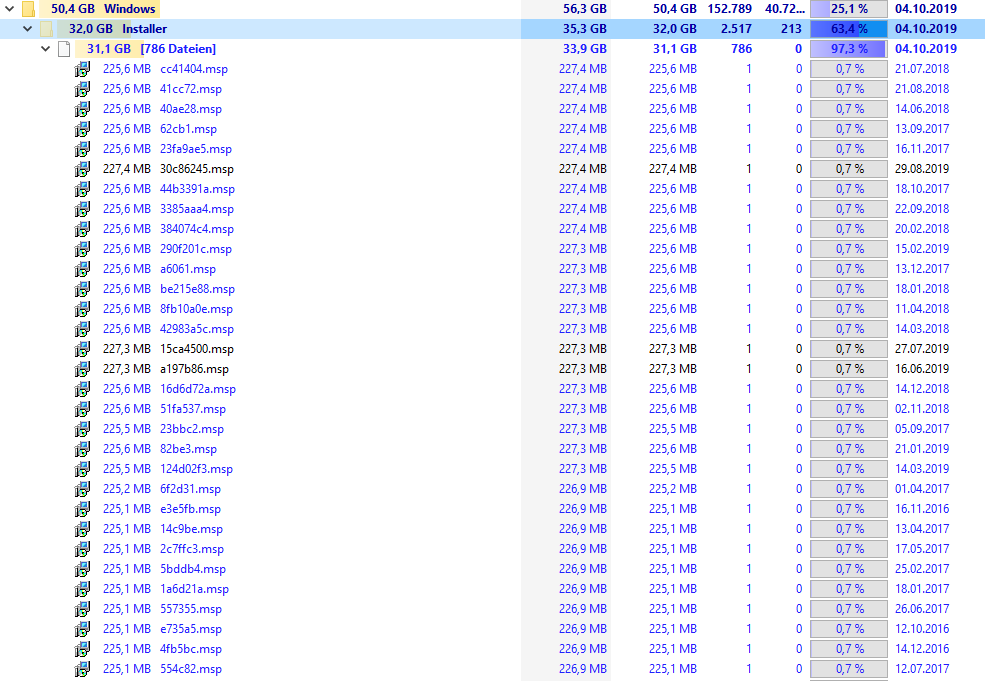Click installer icon of 290f201c.msp
The image size is (990, 681).
click(x=82, y=249)
